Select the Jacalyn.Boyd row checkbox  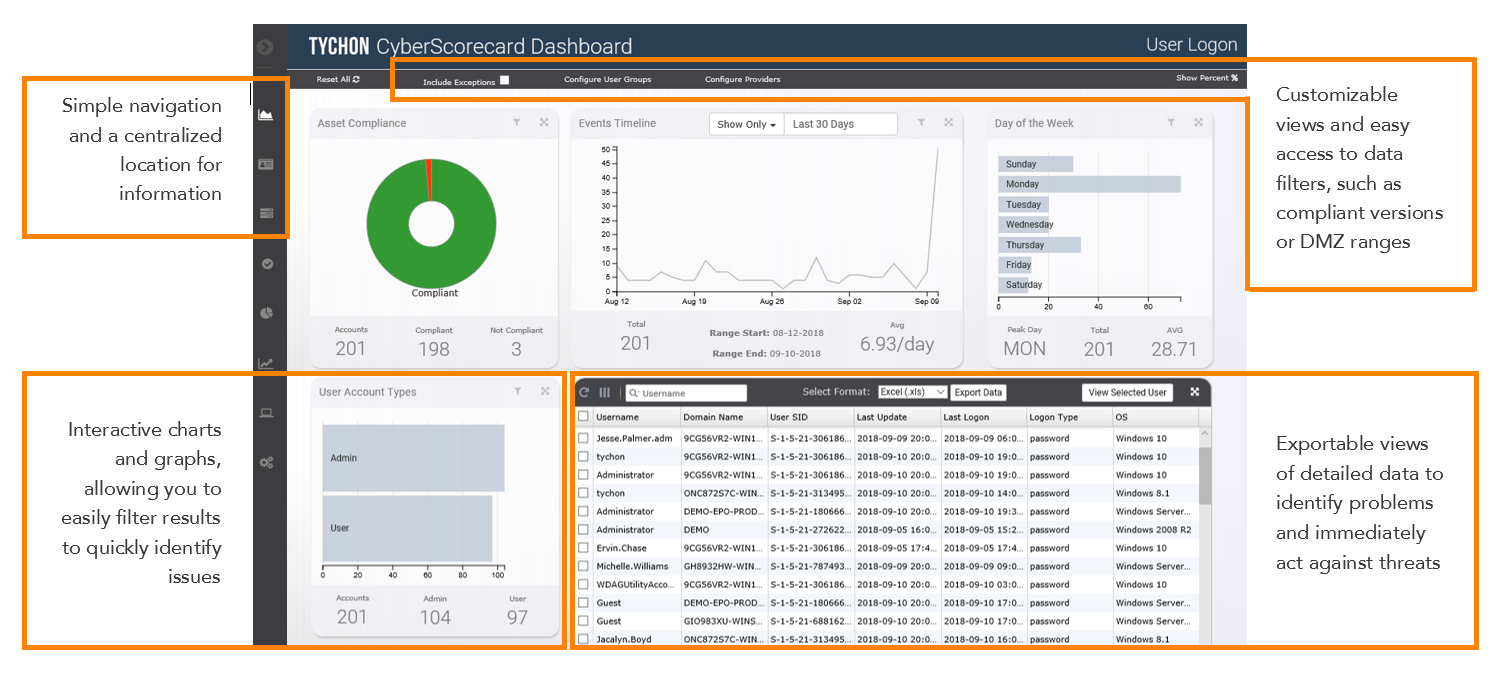pos(584,639)
